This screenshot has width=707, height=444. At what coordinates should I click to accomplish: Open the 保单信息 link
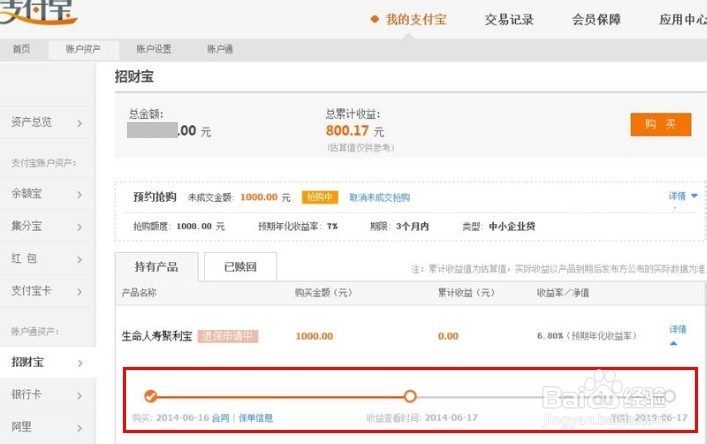pyautogui.click(x=256, y=418)
